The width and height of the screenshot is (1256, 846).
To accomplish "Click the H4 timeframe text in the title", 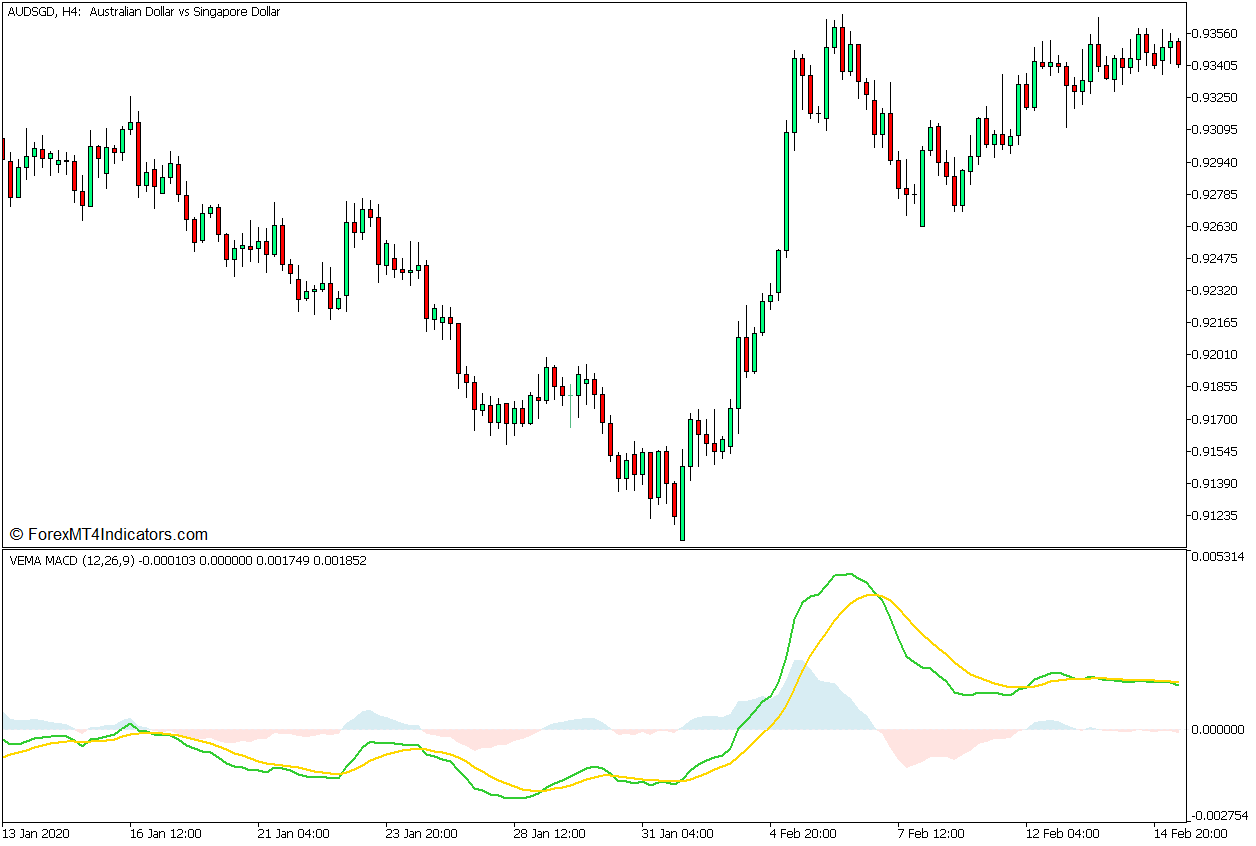I will [x=62, y=12].
